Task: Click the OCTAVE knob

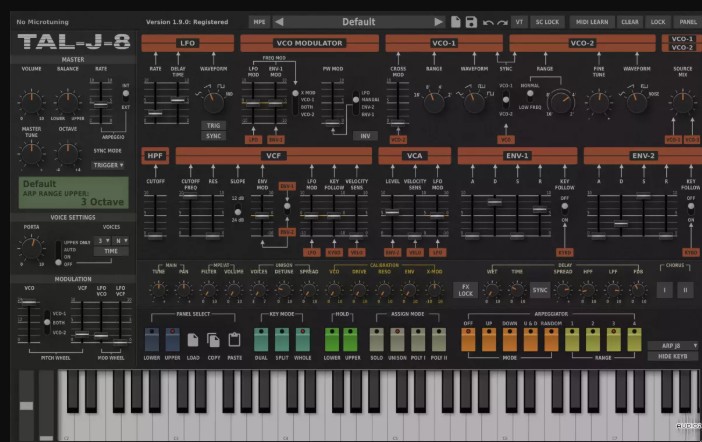Action: pyautogui.click(x=68, y=154)
